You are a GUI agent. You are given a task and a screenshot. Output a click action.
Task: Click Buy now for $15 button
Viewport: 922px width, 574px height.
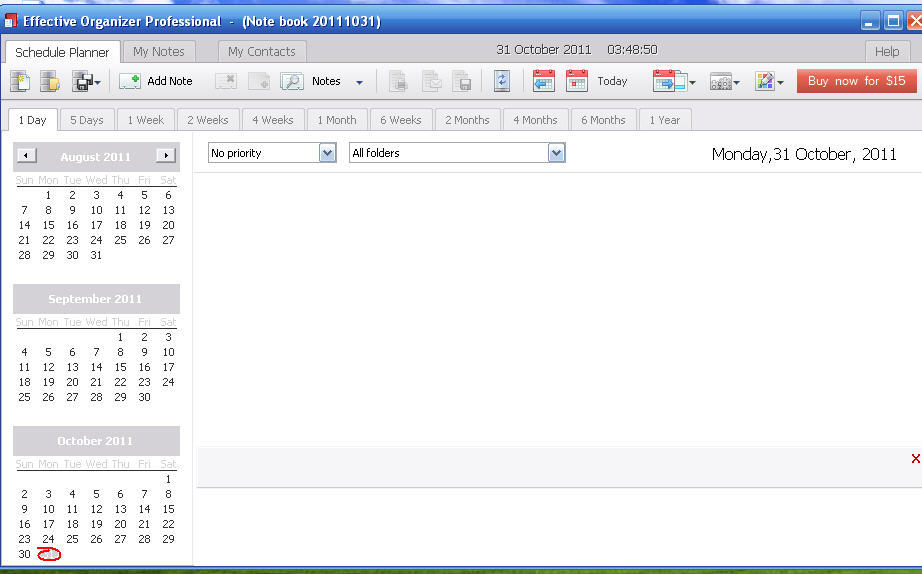pyautogui.click(x=857, y=81)
